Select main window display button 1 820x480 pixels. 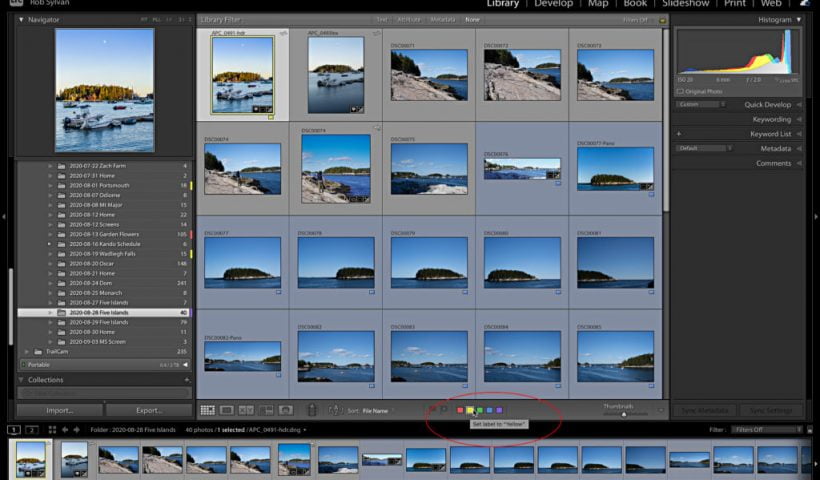(14, 430)
